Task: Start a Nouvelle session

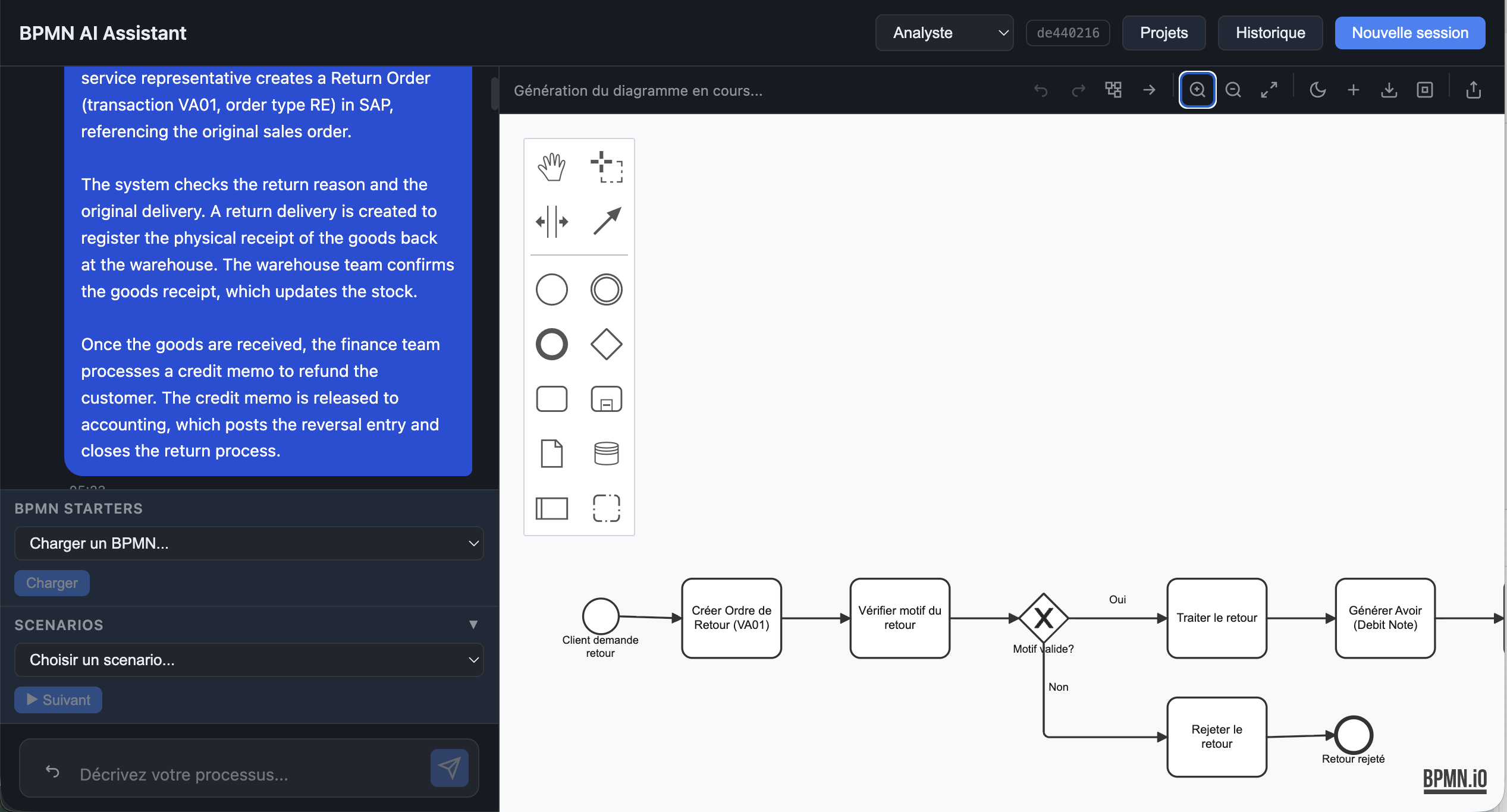Action: click(1410, 33)
